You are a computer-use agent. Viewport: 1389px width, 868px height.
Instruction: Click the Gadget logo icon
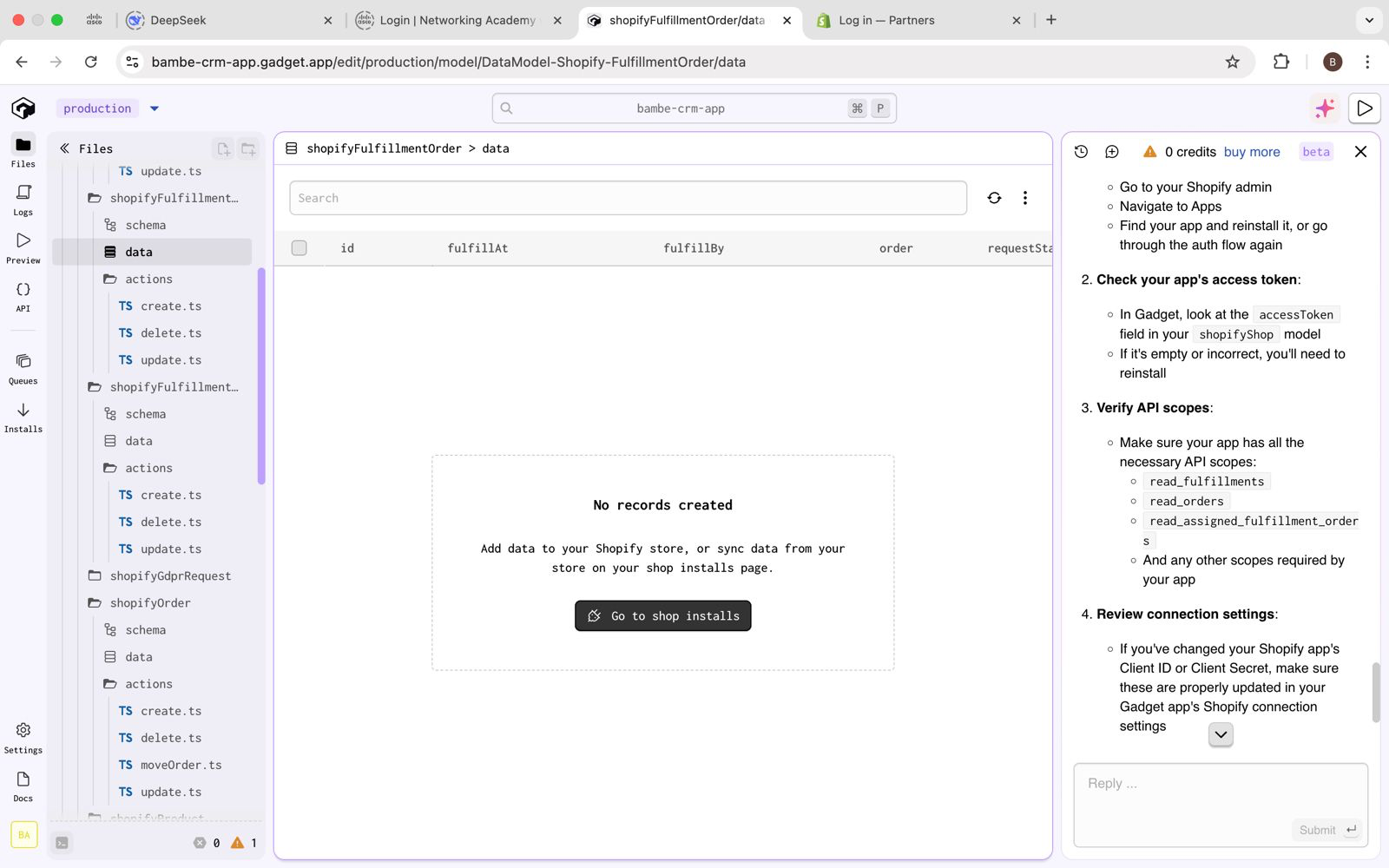tap(23, 108)
